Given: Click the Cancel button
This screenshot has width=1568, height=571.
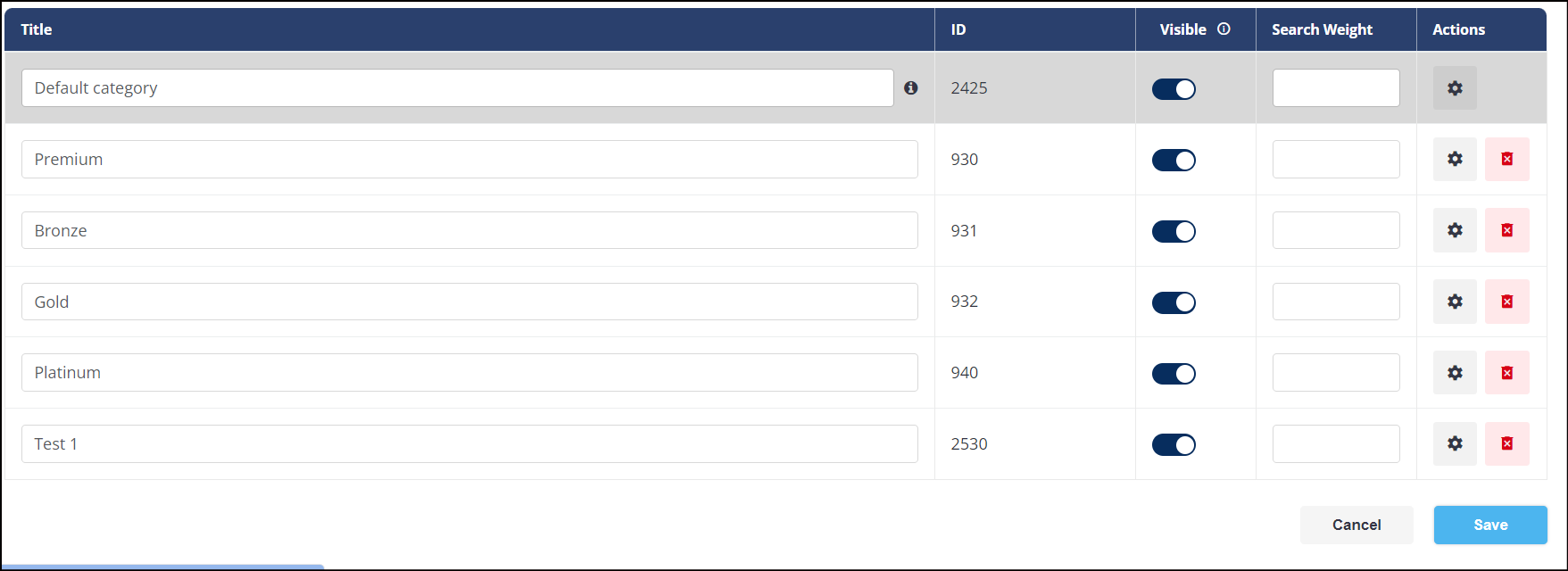Looking at the screenshot, I should [1356, 525].
